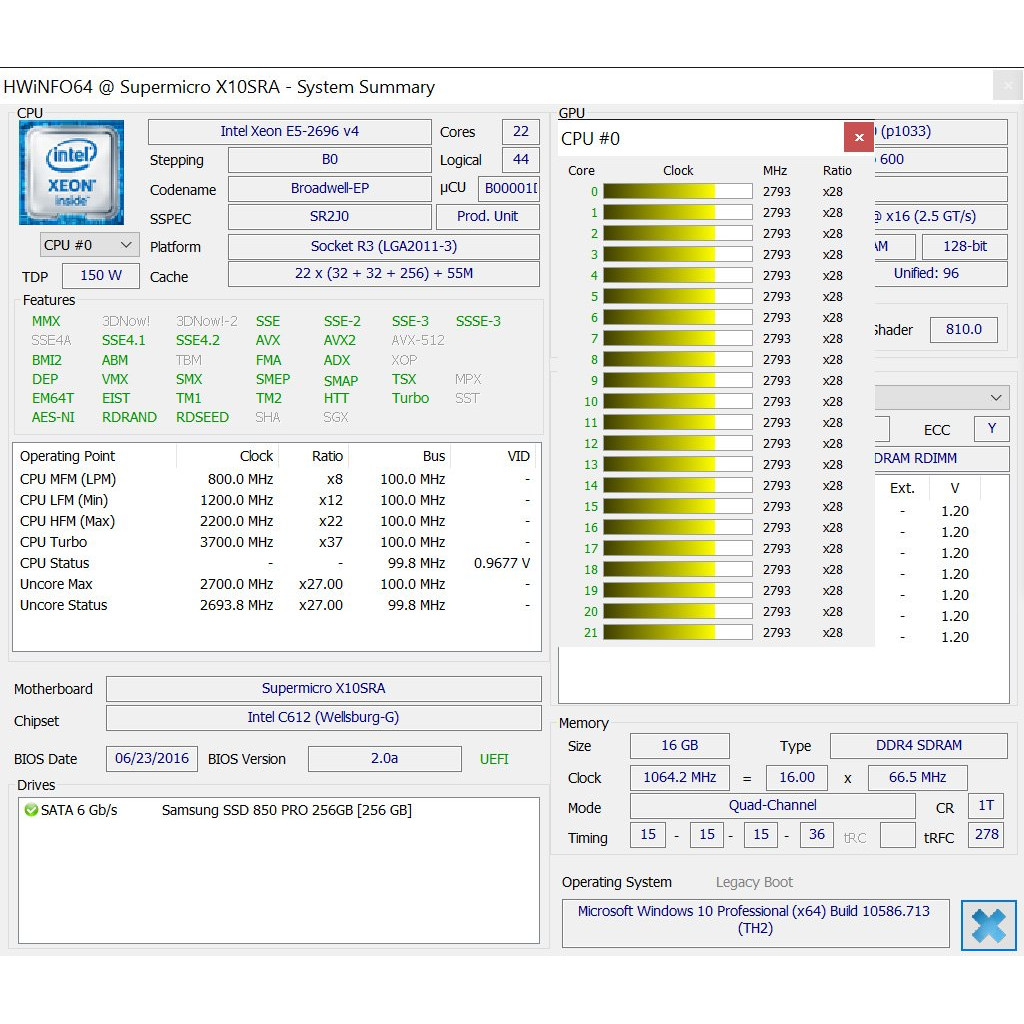Screen dimensions: 1024x1024
Task: Click the MMX feature label
Action: click(x=46, y=321)
